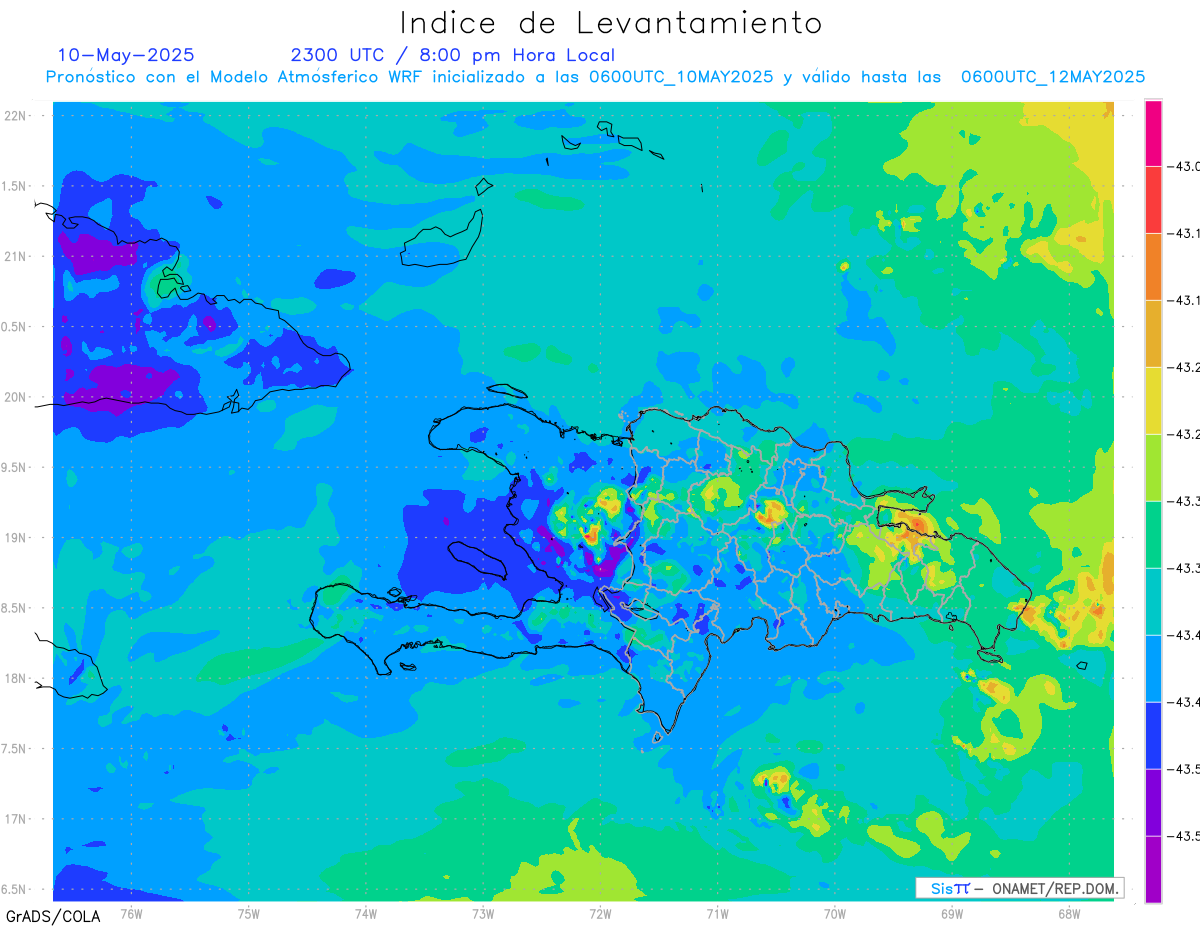Screen dimensions: 1200x927
Task: Click the 22N latitude label
Action: [x=16, y=116]
